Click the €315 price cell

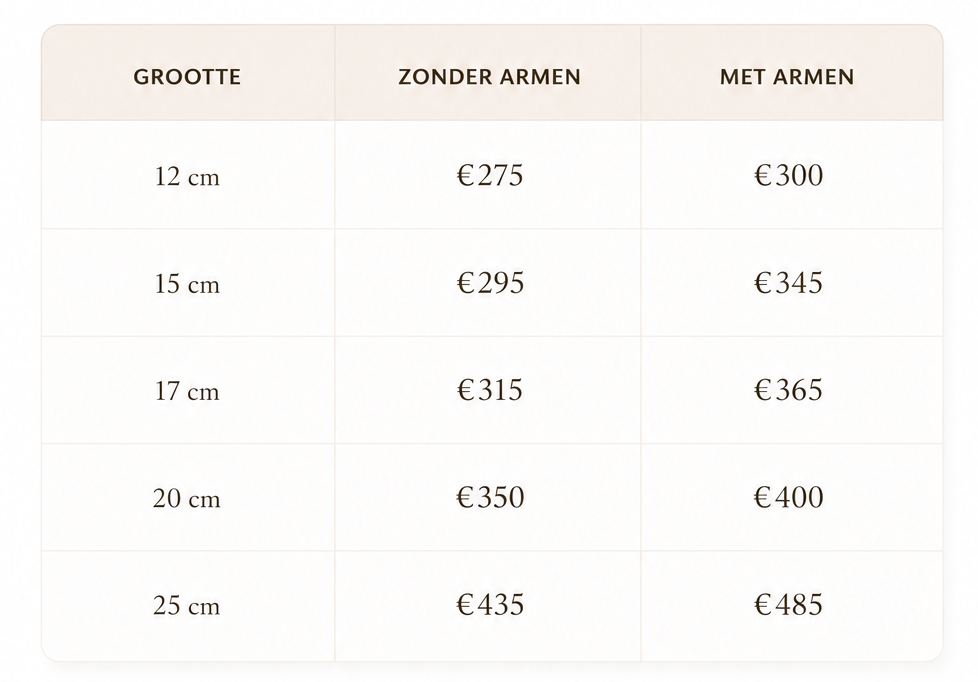tap(490, 390)
